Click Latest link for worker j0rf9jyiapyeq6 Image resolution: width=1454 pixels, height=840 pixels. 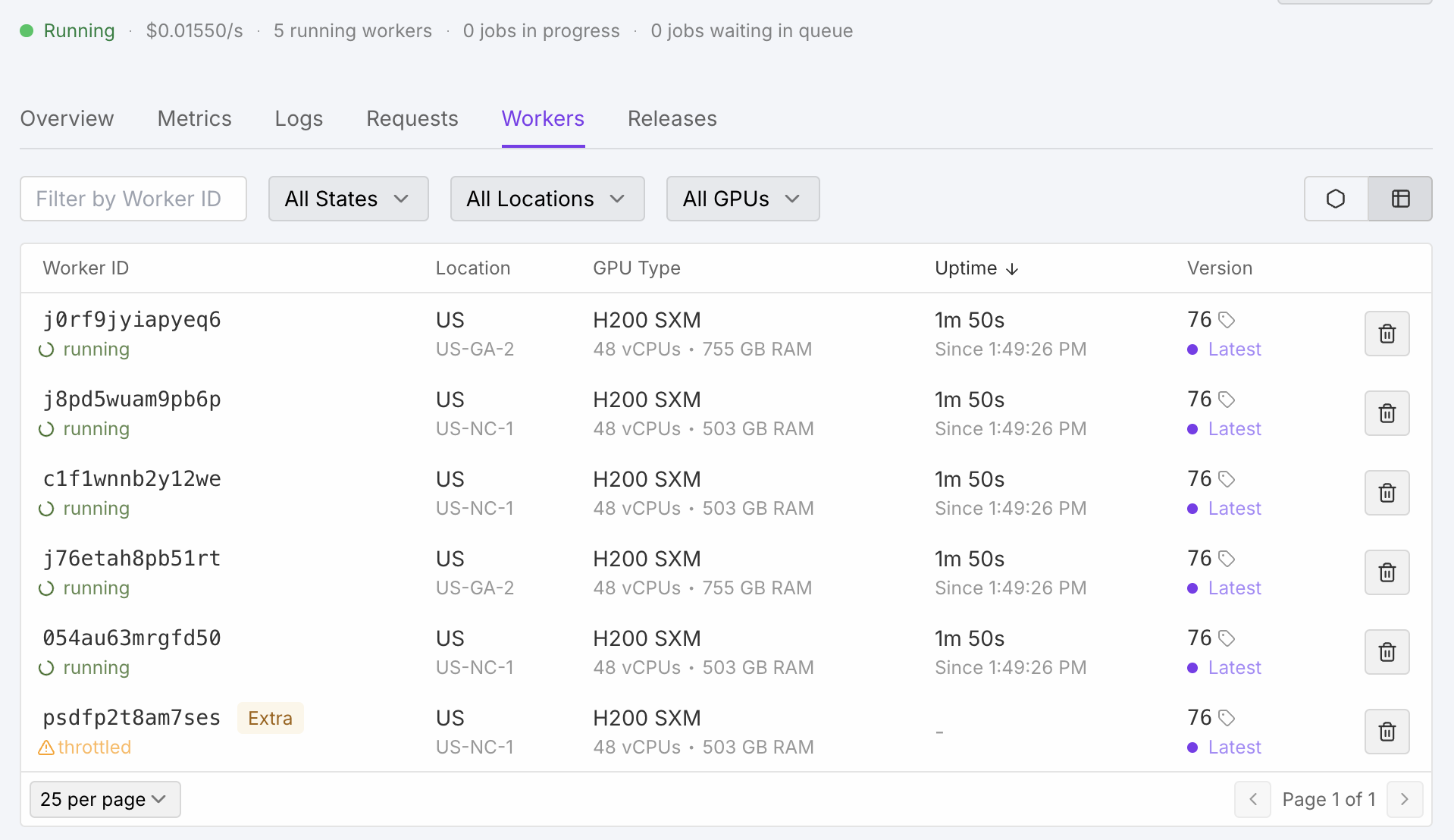click(x=1234, y=349)
